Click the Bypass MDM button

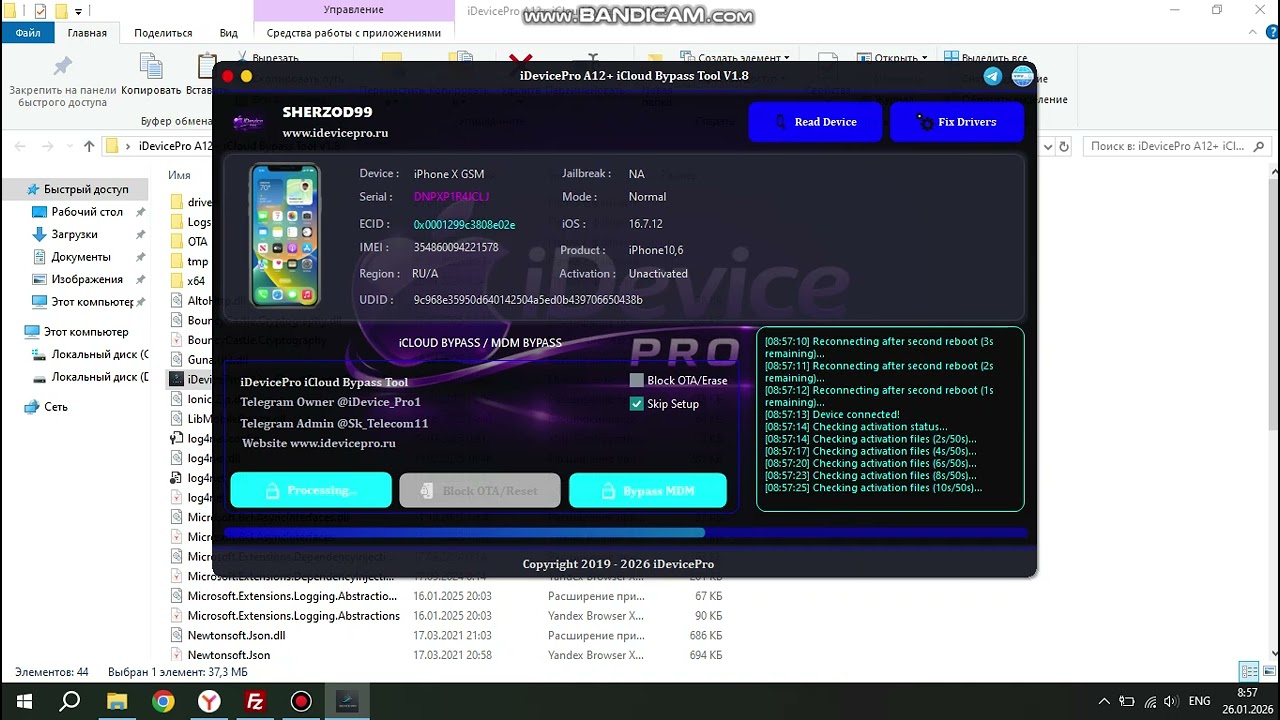648,491
